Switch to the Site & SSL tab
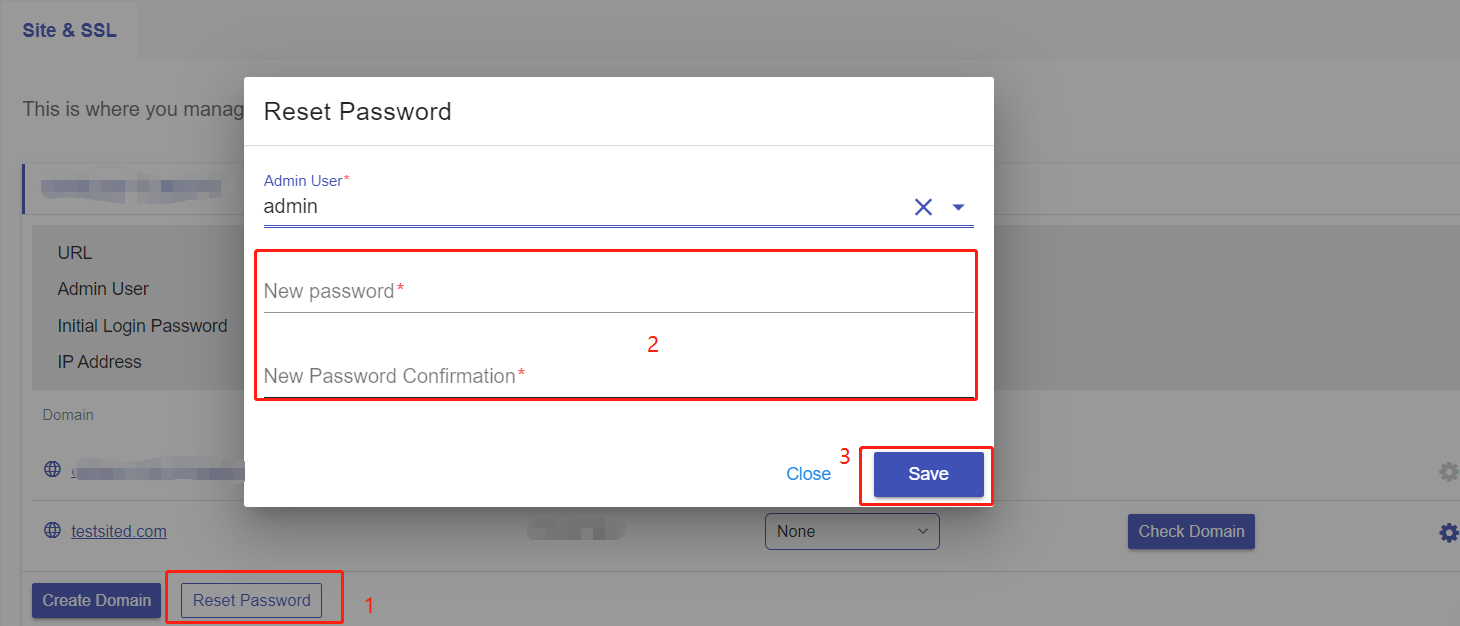The width and height of the screenshot is (1460, 626). (70, 30)
